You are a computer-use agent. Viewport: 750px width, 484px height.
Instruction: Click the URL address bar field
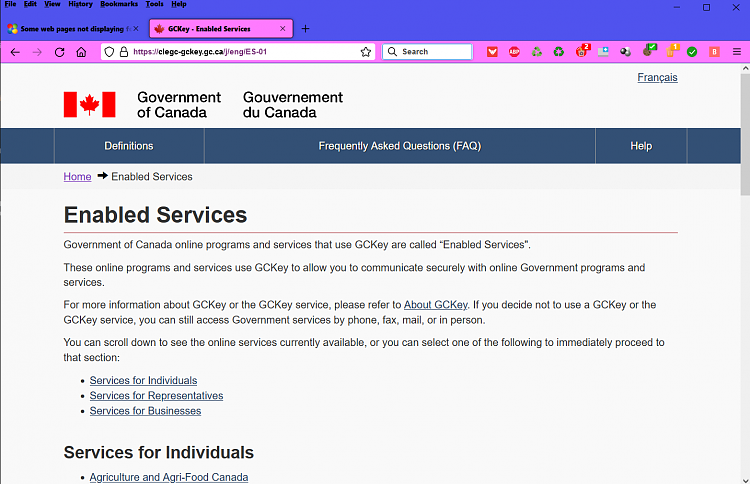pyautogui.click(x=238, y=52)
